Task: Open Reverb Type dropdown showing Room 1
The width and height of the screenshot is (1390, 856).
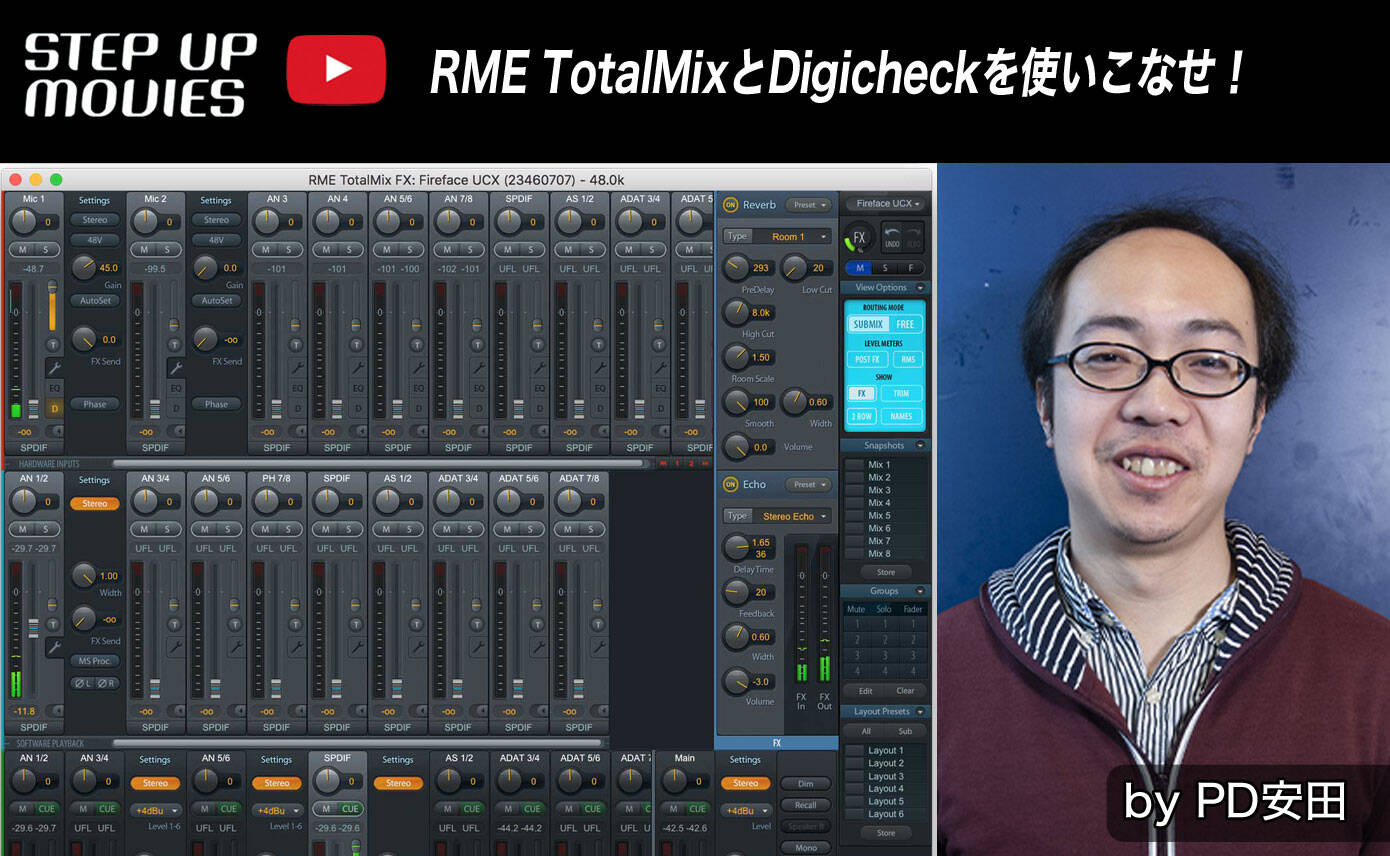Action: click(777, 236)
